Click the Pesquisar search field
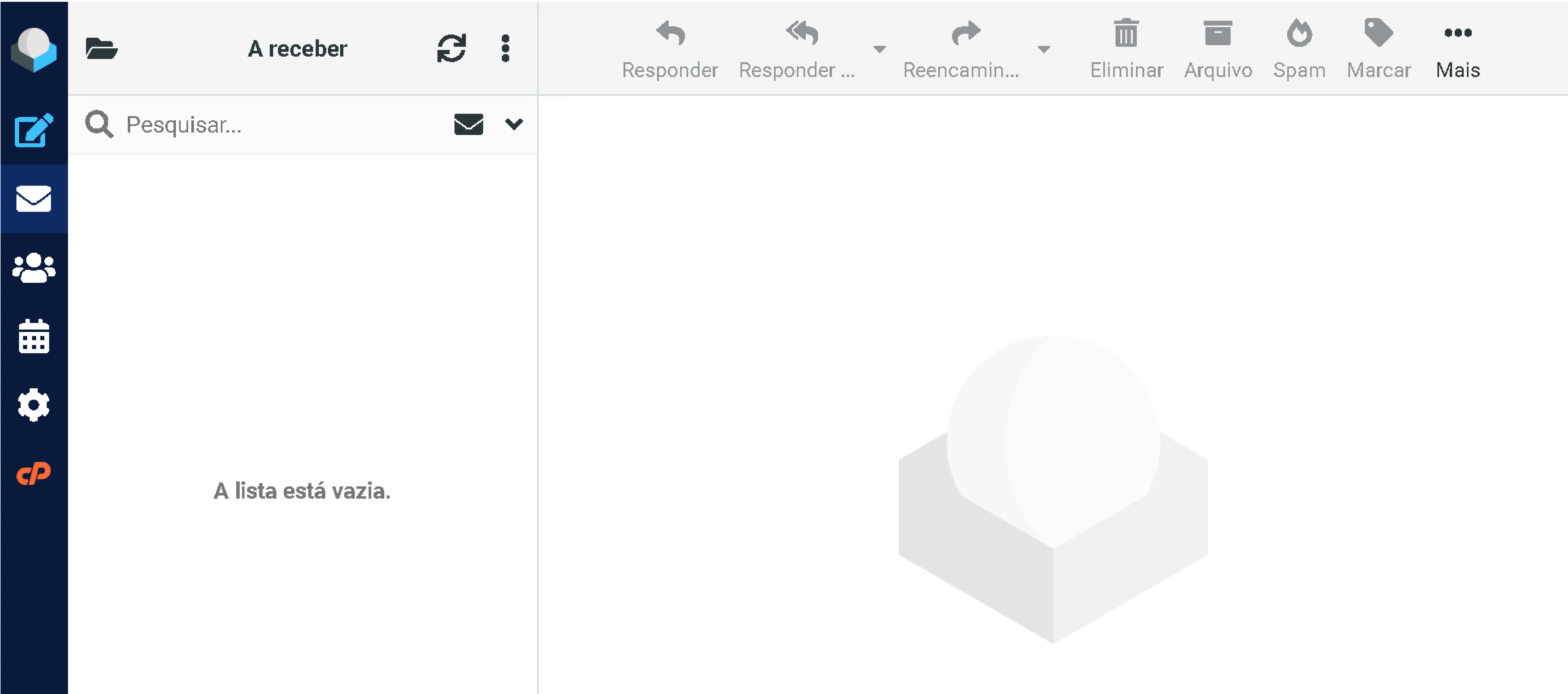This screenshot has height=694, width=1568. (x=280, y=124)
